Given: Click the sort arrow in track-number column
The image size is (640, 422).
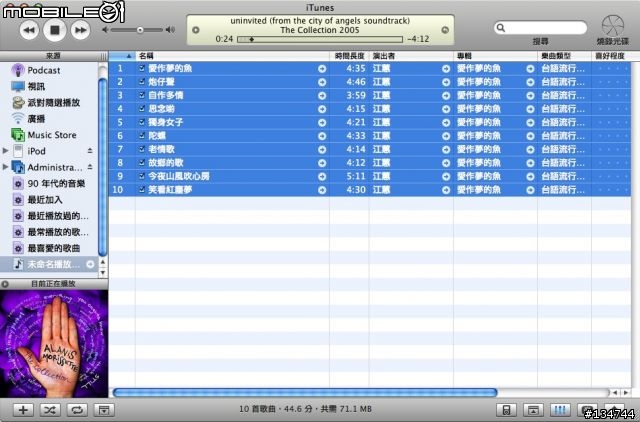Looking at the screenshot, I should click(x=129, y=56).
